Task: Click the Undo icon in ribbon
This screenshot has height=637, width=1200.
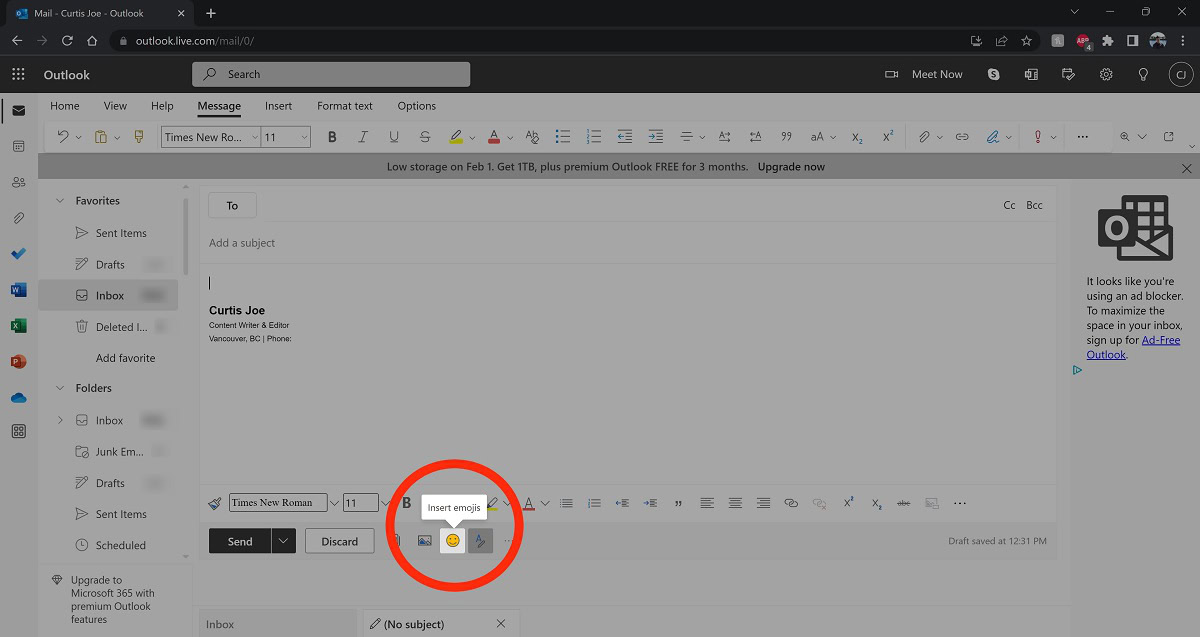Action: (63, 137)
